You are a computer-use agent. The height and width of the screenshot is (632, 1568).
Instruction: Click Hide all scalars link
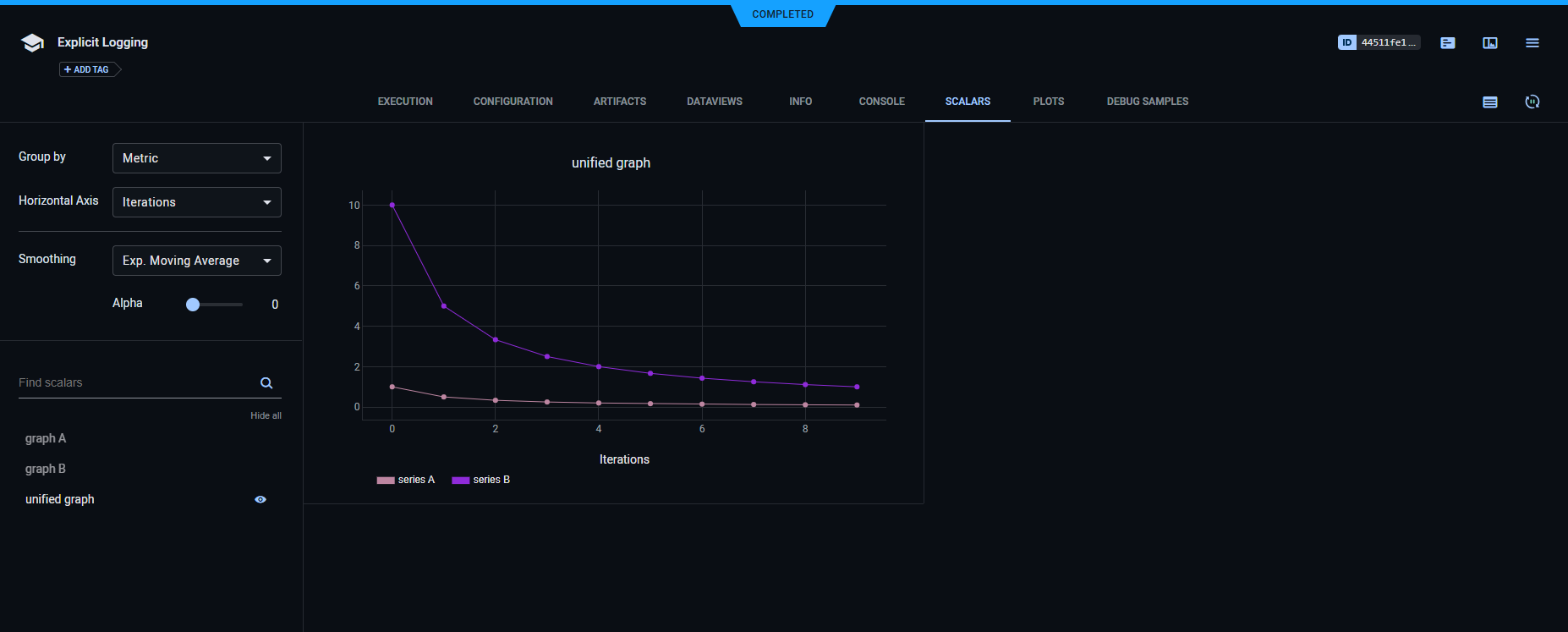tap(266, 415)
